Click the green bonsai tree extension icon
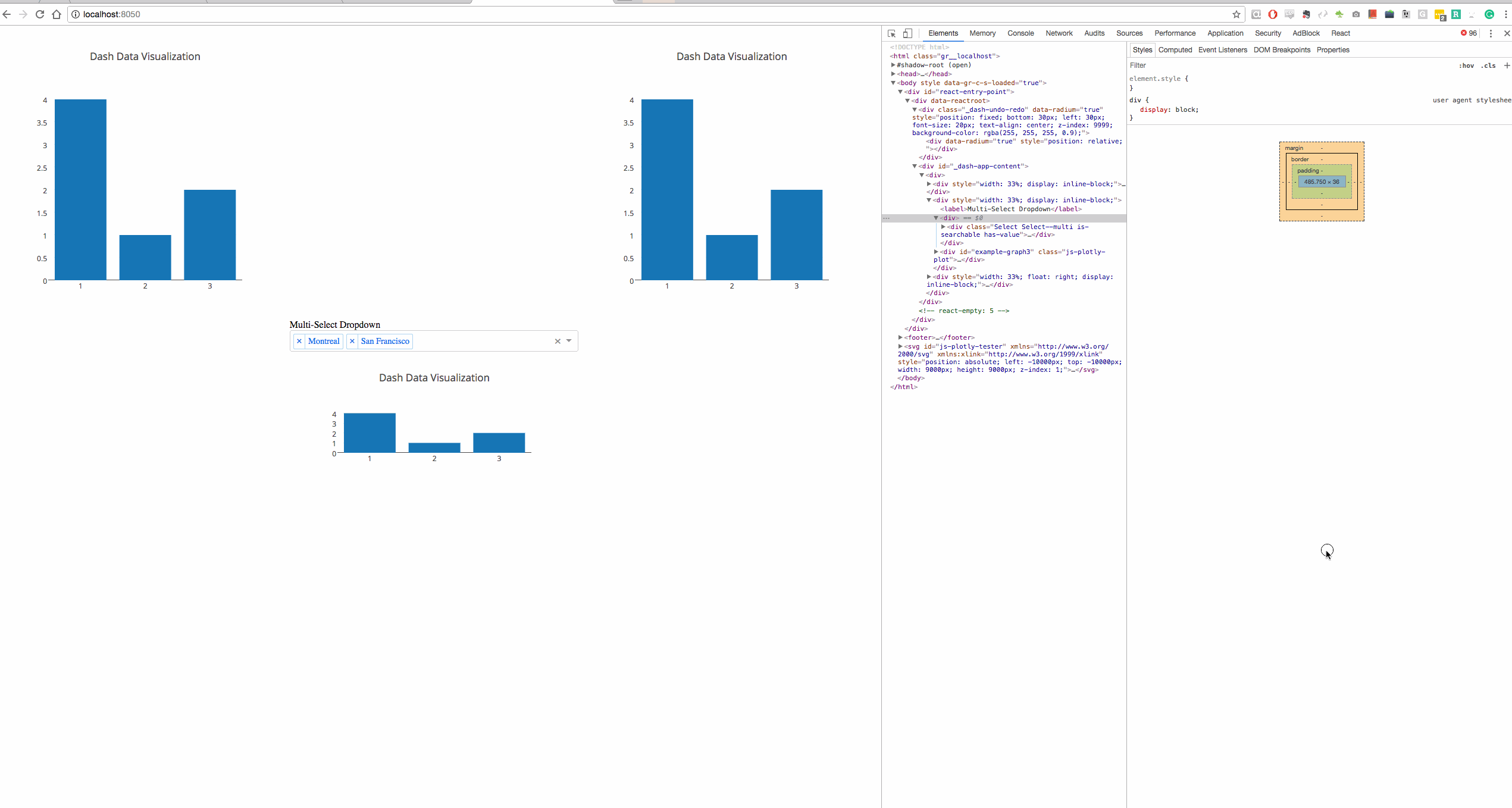The width and height of the screenshot is (1512, 808). click(1339, 14)
